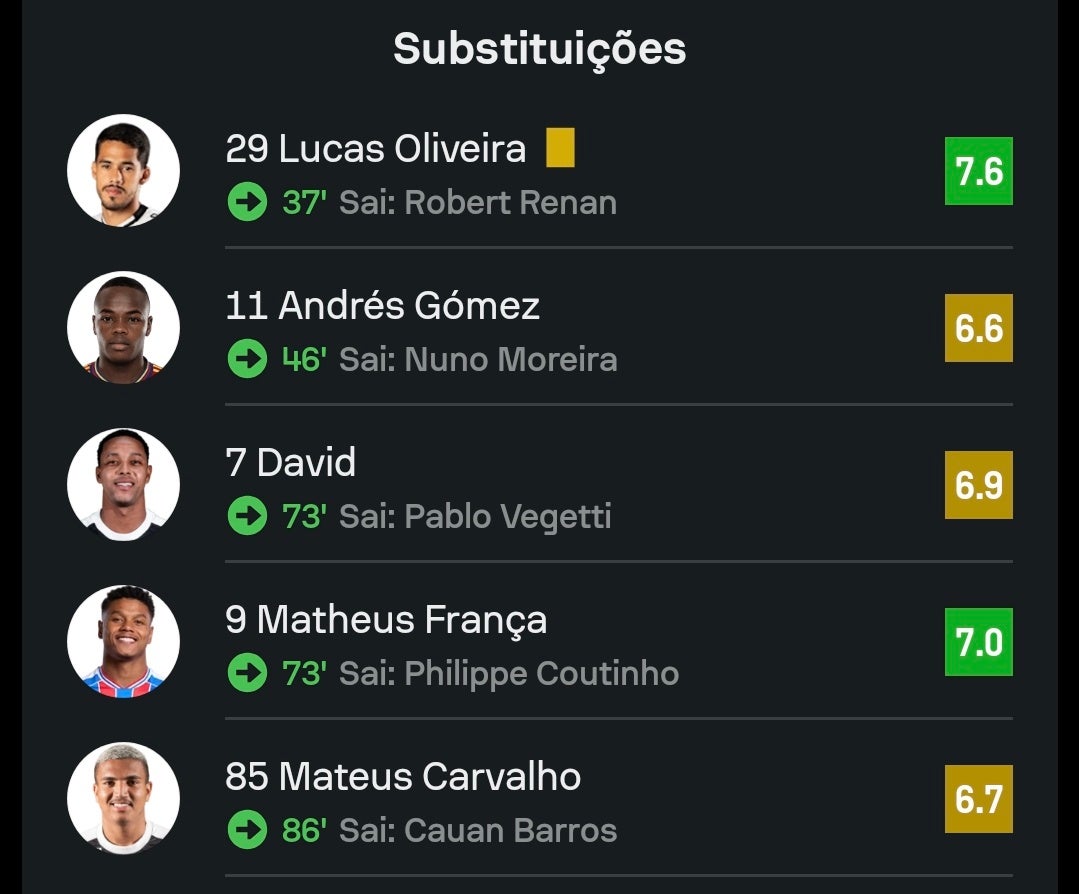The width and height of the screenshot is (1079, 894).
Task: Select the 6.7 rating badge
Action: [979, 798]
